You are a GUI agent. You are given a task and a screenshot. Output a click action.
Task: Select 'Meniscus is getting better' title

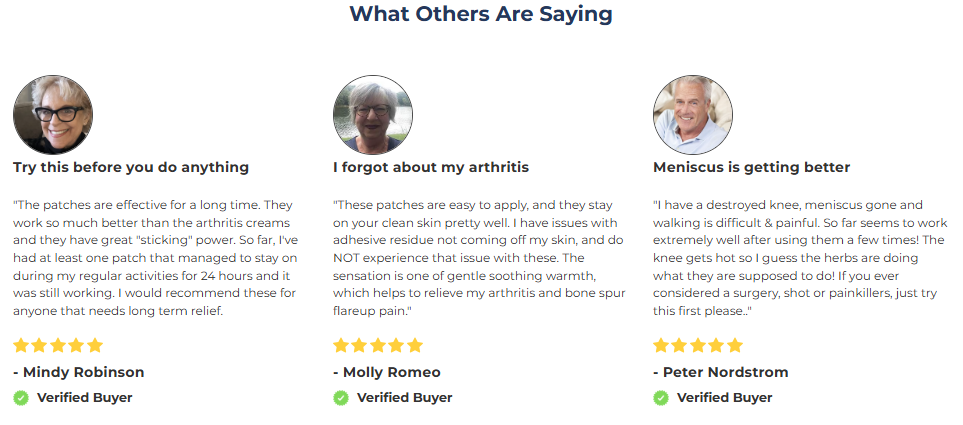point(751,167)
